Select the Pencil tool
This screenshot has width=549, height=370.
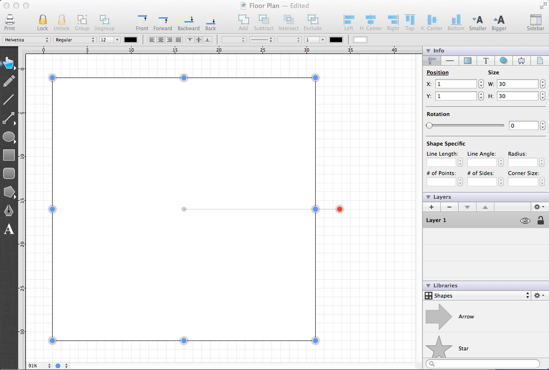(x=9, y=81)
